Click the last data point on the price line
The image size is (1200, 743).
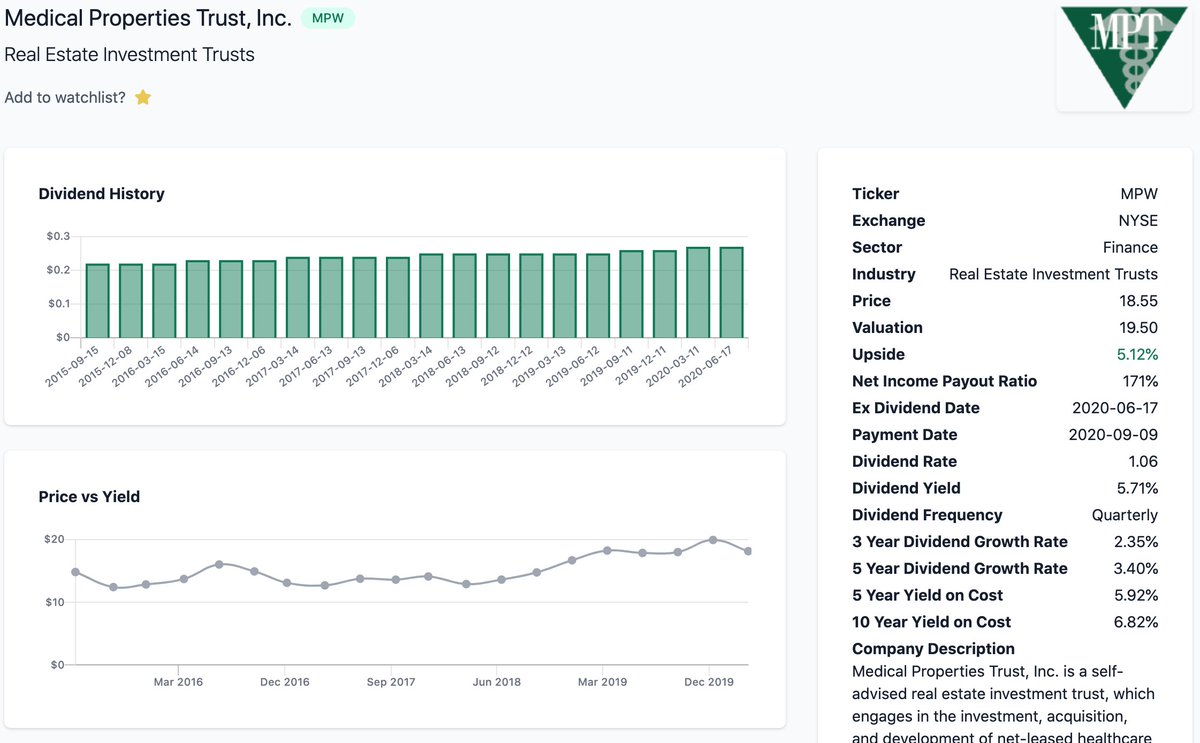coord(748,551)
